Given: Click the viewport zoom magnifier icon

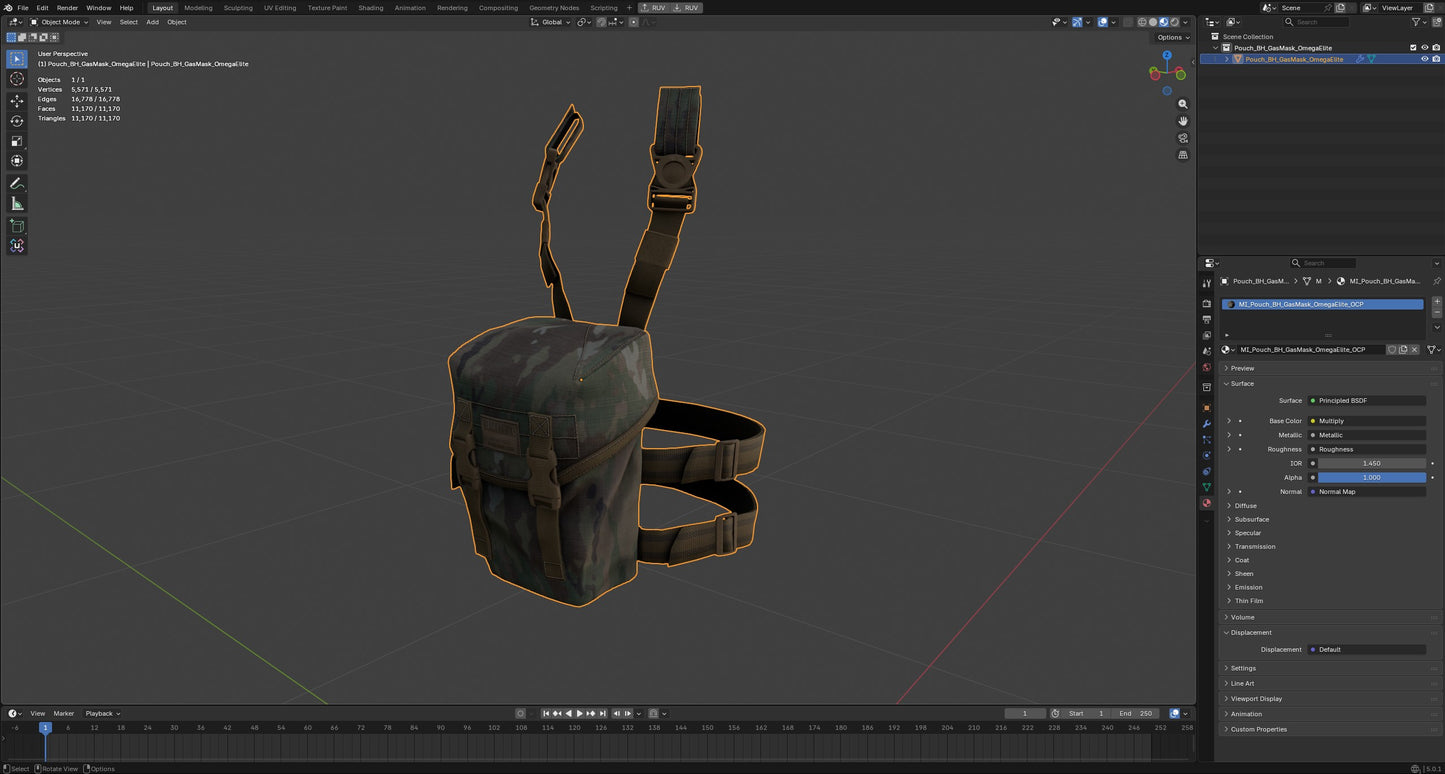Looking at the screenshot, I should click(x=1183, y=104).
